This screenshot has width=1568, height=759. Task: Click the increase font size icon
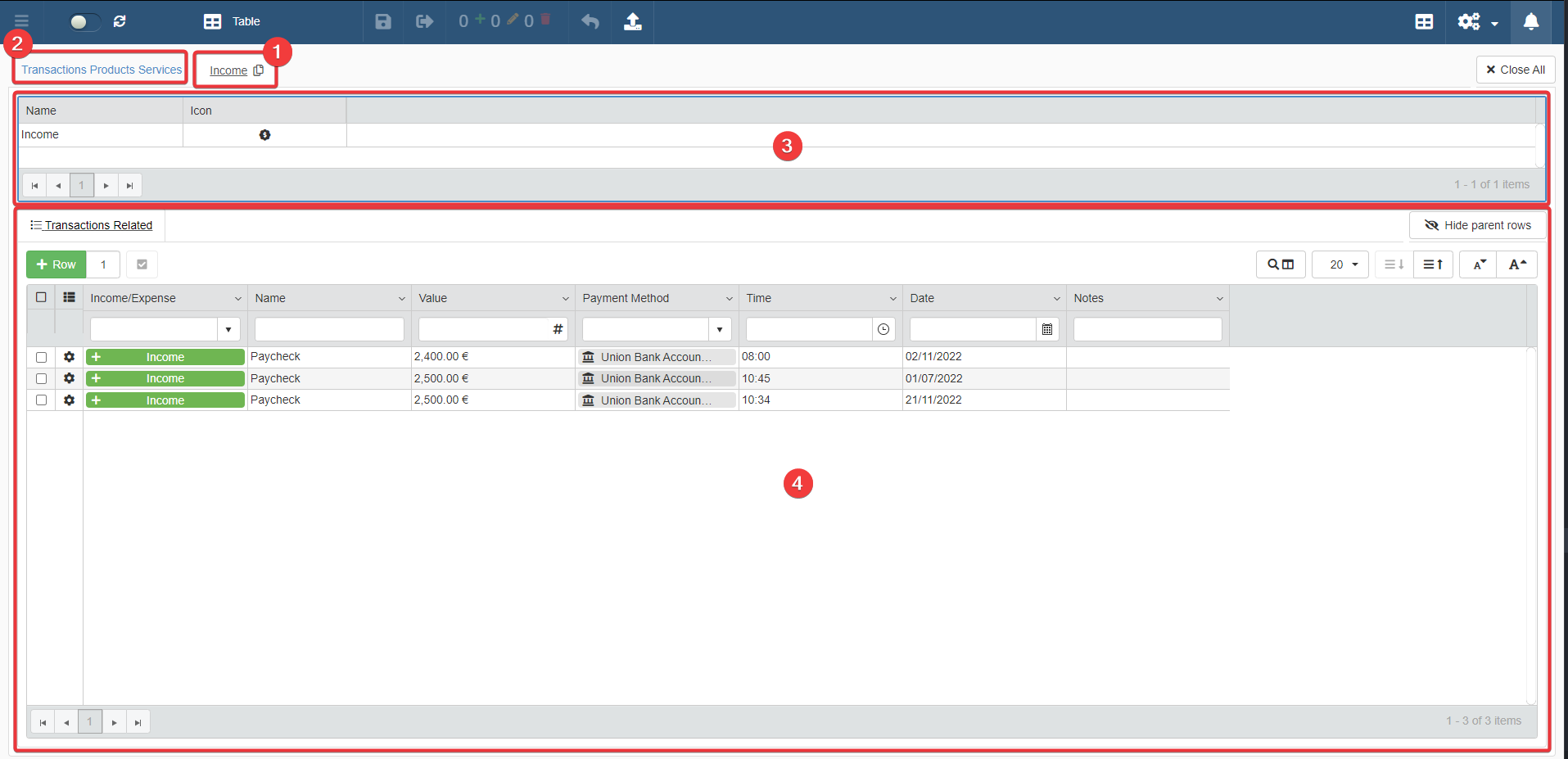[x=1516, y=264]
